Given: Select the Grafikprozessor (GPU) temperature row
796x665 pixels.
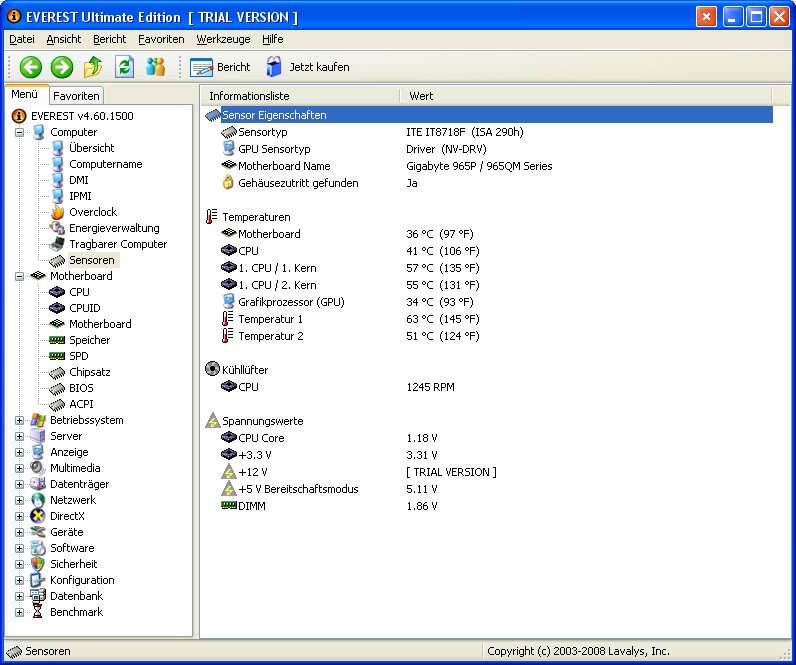Looking at the screenshot, I should pos(487,302).
